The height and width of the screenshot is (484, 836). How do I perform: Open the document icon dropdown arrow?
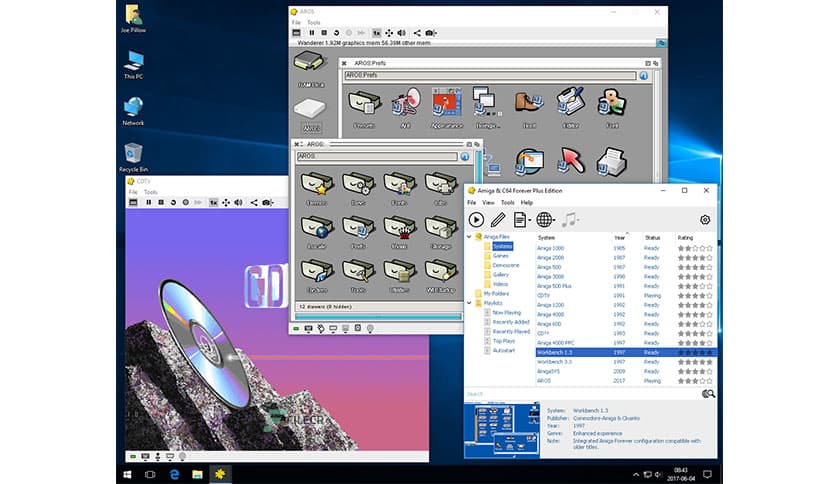(529, 220)
